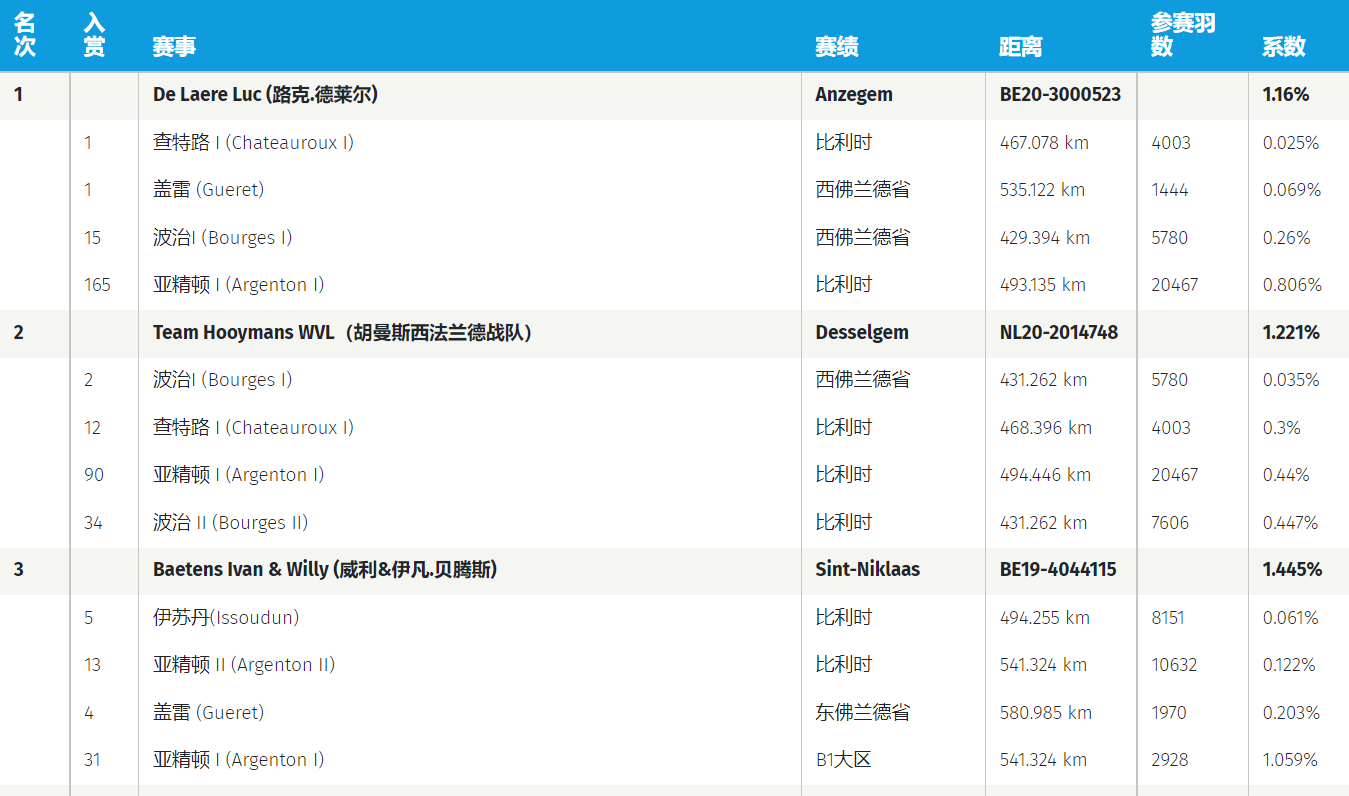Screen dimensions: 1349x796
Task: Select the 亚精顿 II (Argenton II) race
Action: click(244, 665)
